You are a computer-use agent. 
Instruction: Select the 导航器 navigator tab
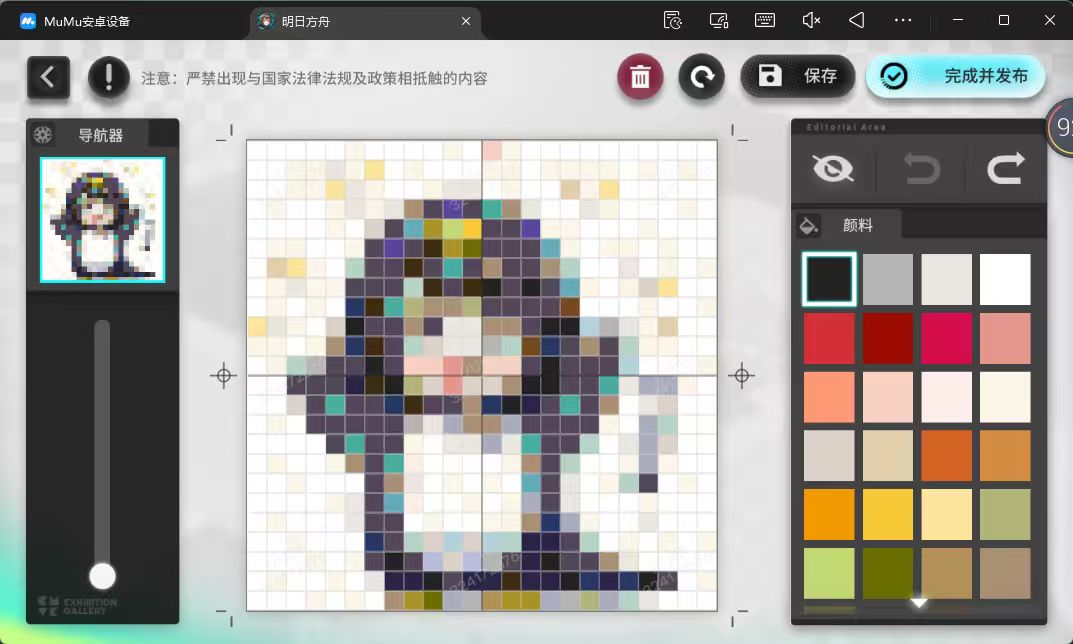coord(100,136)
